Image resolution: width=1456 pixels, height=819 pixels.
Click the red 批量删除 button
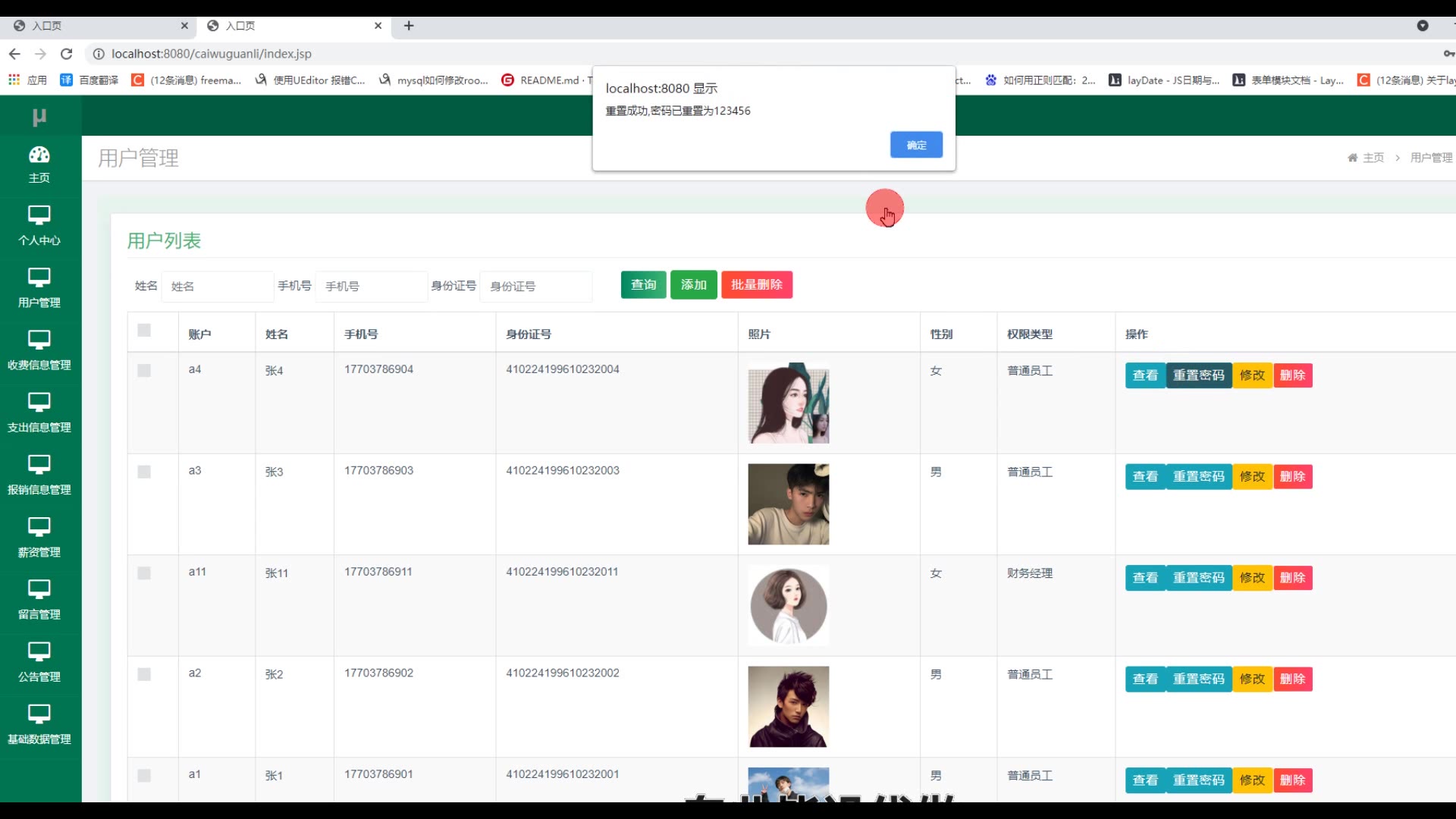[x=756, y=284]
